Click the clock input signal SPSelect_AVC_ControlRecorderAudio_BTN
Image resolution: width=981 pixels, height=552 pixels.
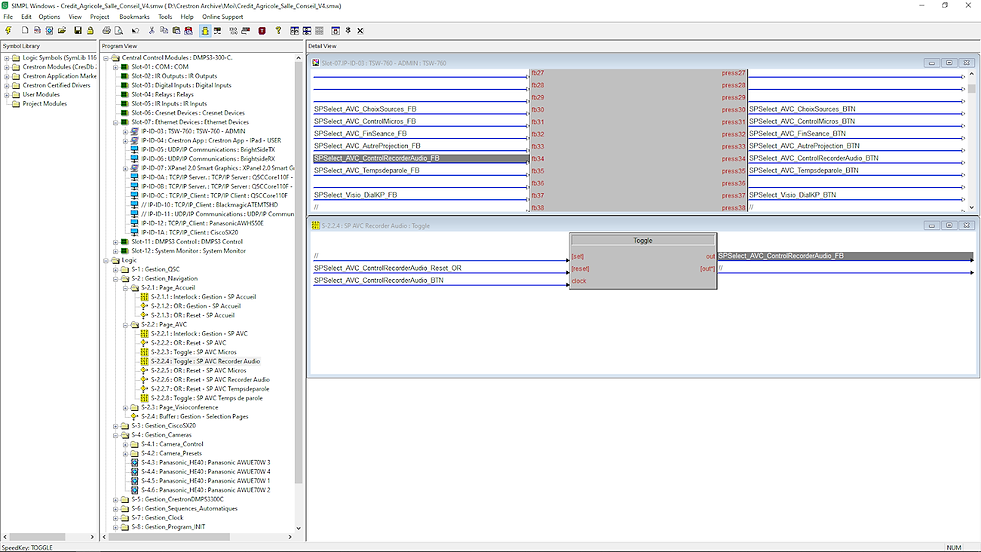coord(379,280)
